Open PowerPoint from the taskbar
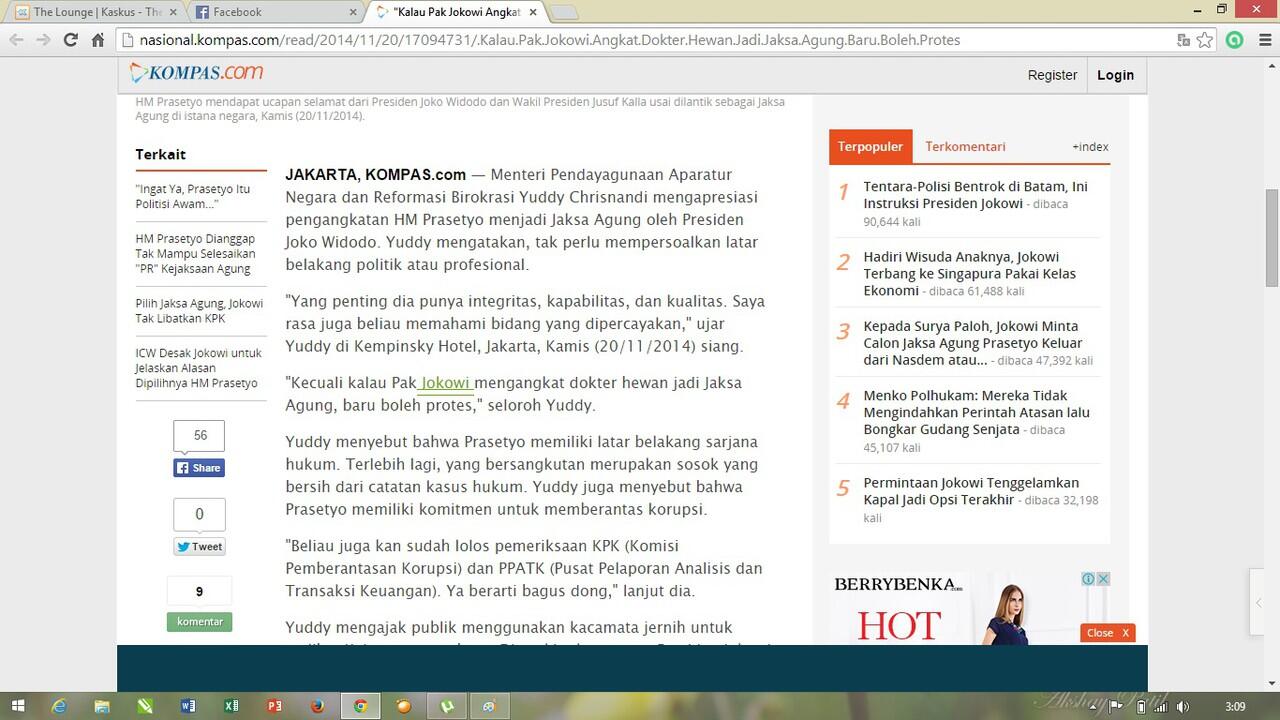Viewport: 1280px width, 720px height. pos(274,706)
